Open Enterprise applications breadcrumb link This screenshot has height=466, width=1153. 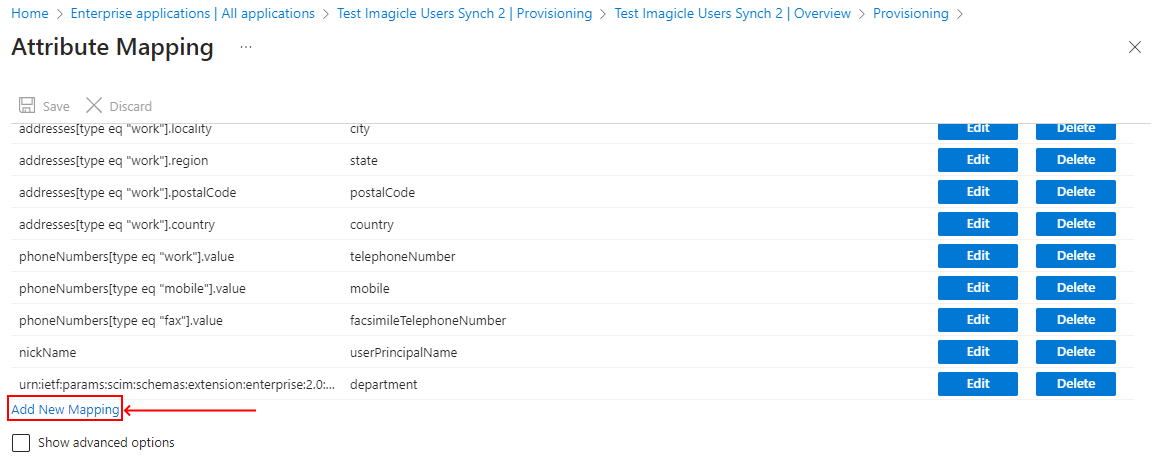coord(192,14)
